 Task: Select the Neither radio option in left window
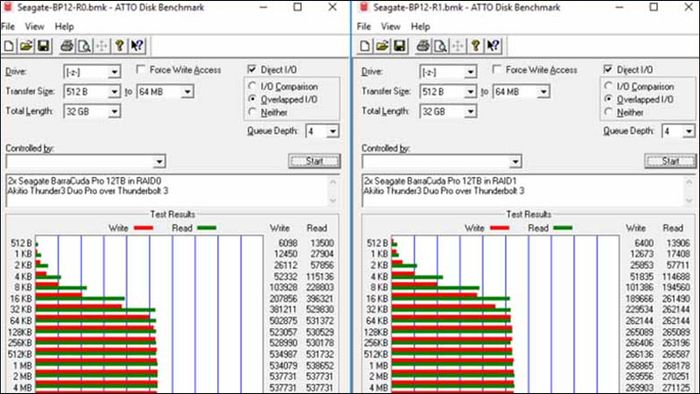(x=253, y=112)
